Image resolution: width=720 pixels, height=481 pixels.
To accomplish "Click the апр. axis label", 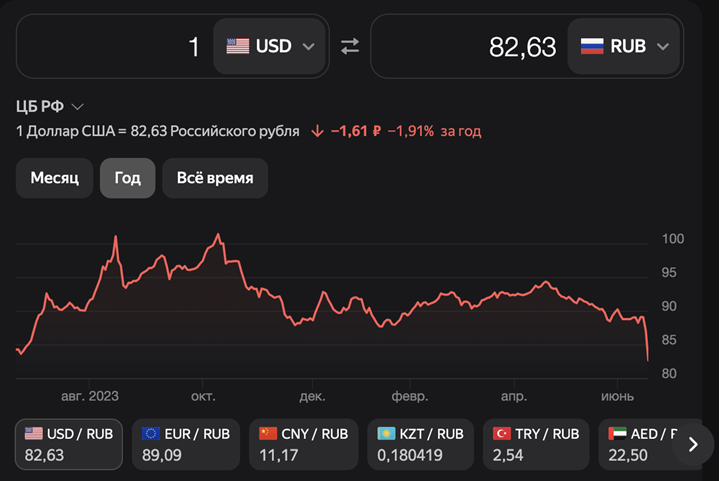I will pyautogui.click(x=514, y=396).
